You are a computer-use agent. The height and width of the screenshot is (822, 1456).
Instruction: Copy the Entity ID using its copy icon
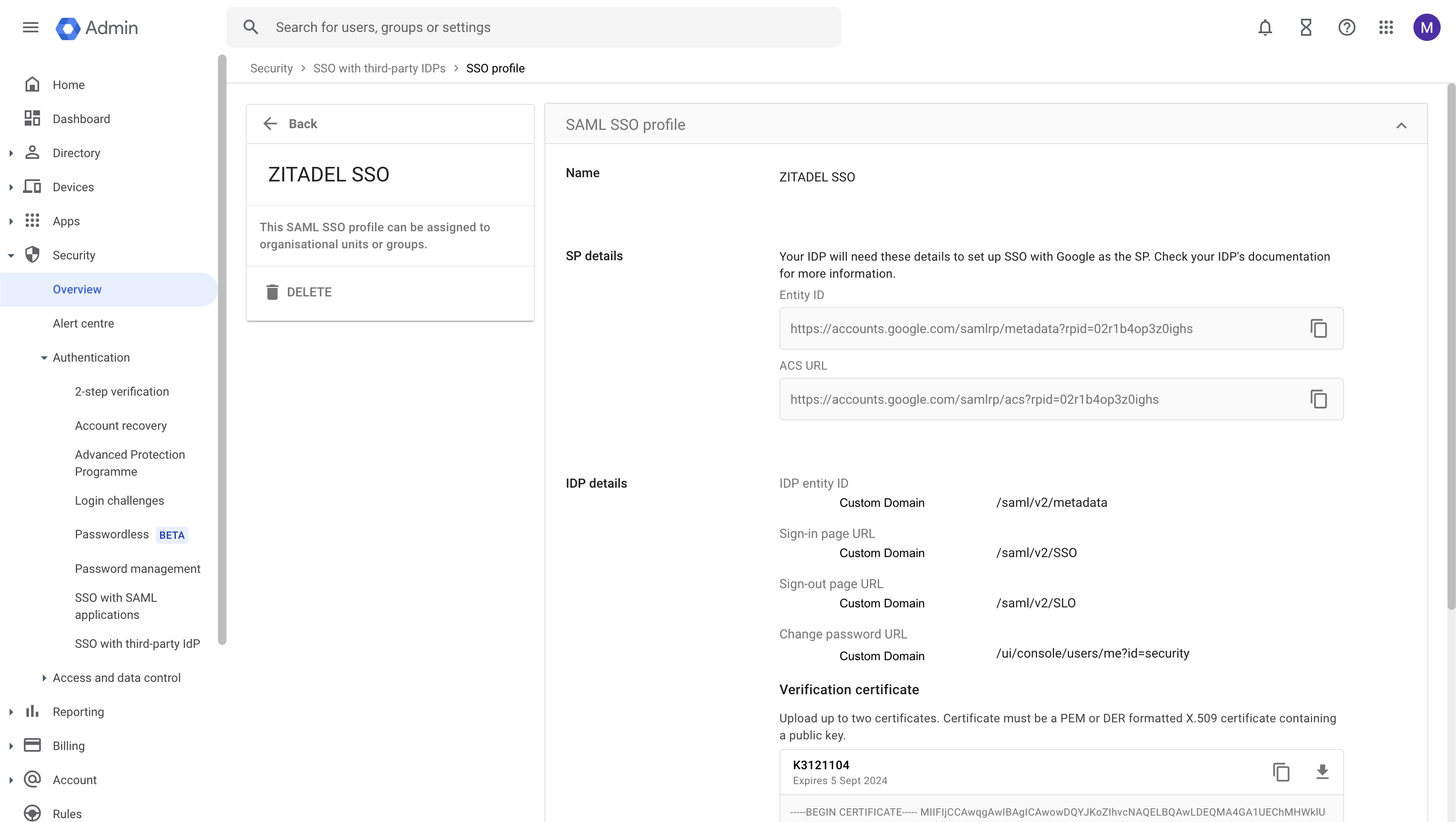click(1319, 328)
